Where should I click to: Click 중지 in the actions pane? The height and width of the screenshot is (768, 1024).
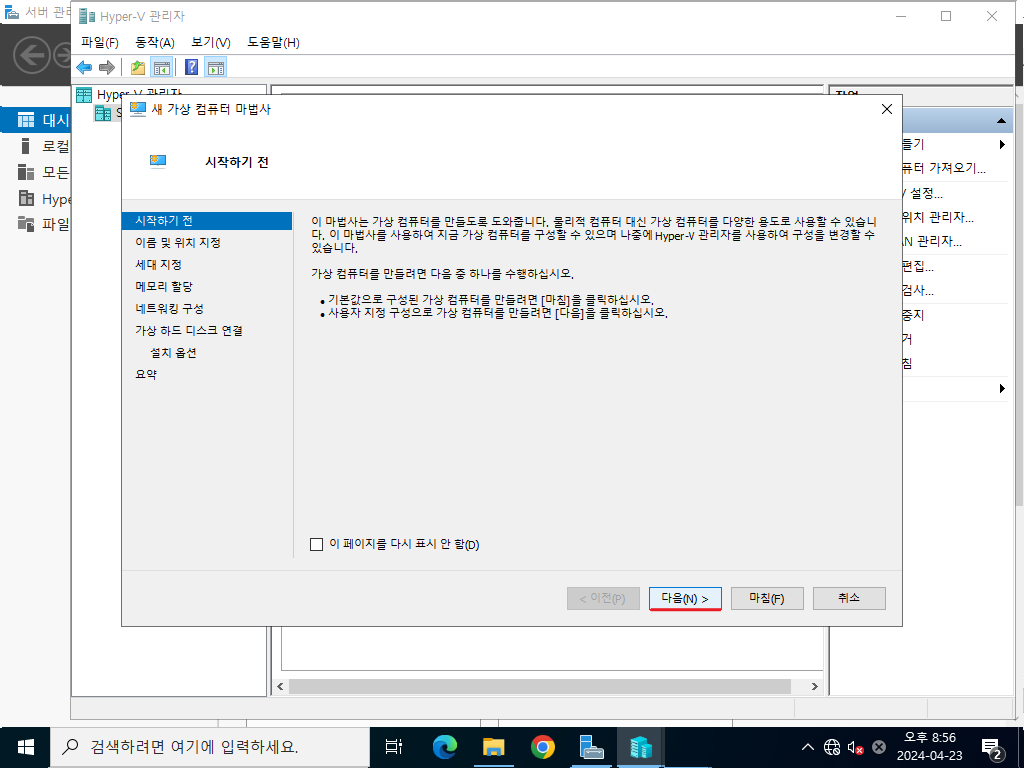tap(913, 315)
